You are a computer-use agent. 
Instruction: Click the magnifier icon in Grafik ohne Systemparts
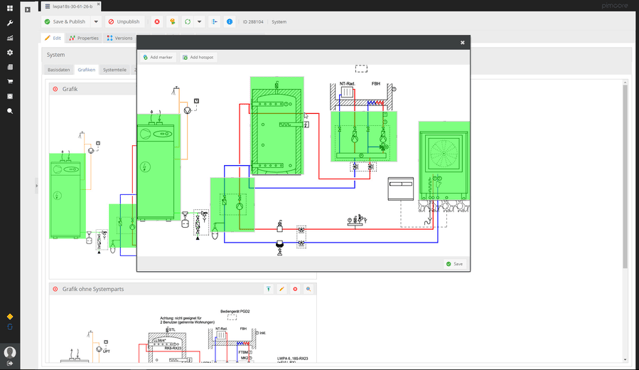pos(308,289)
